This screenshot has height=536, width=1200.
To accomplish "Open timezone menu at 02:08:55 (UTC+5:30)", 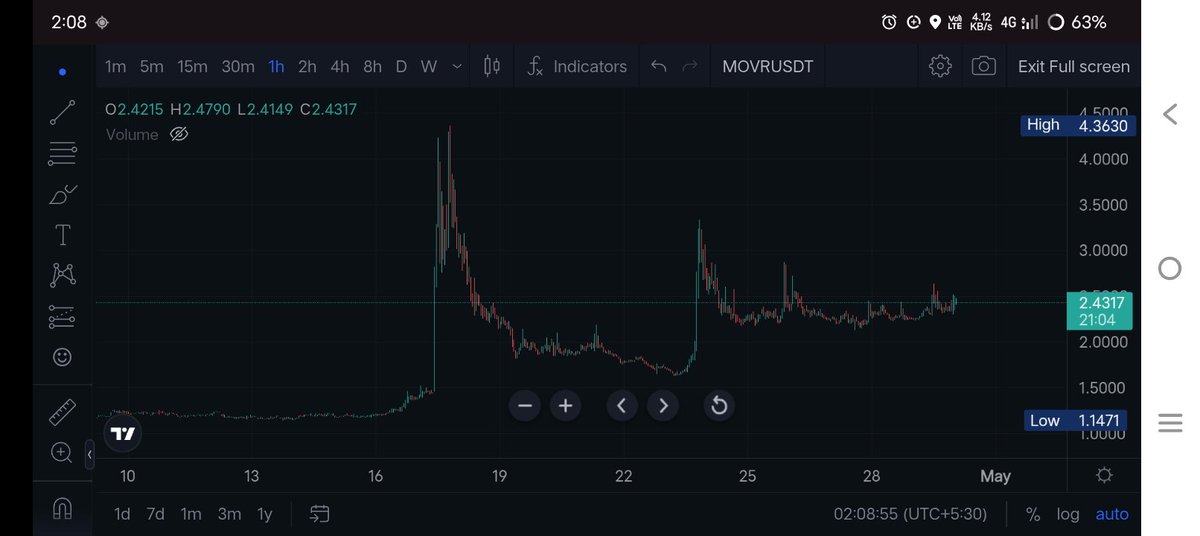I will [x=910, y=514].
